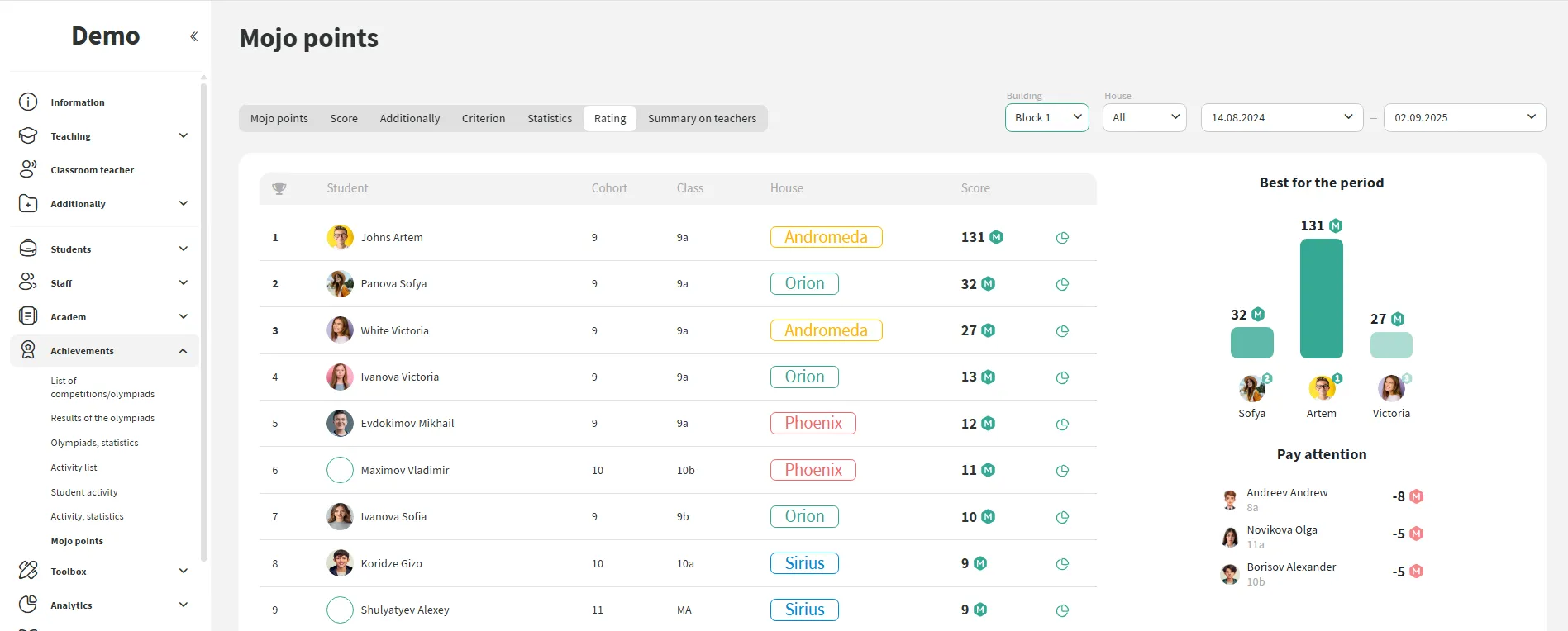This screenshot has width=1568, height=631.
Task: Click the pie chart icon for Panova Sofya
Action: (1062, 284)
